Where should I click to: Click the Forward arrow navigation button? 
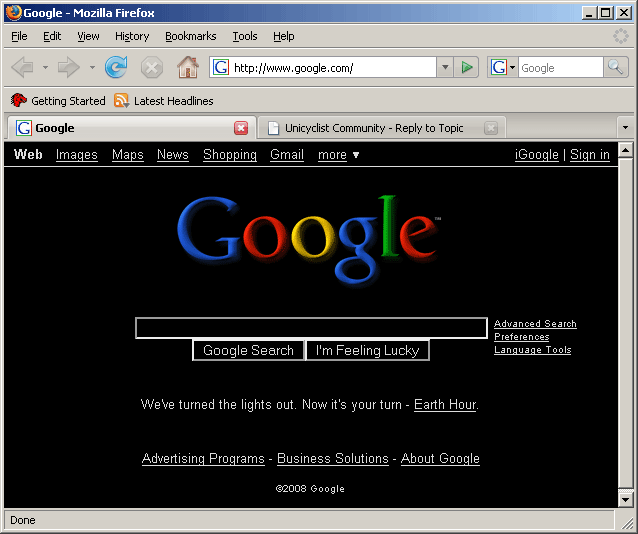pos(68,67)
